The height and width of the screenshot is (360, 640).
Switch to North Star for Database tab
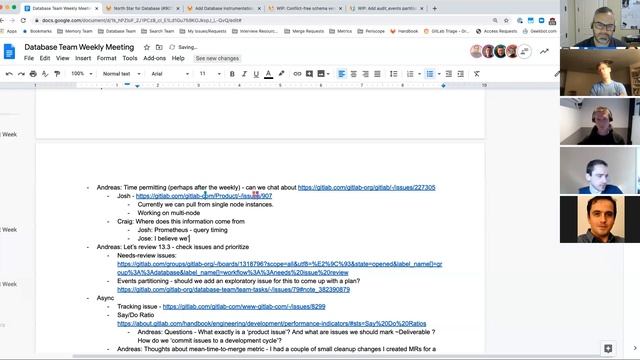[x=142, y=8]
